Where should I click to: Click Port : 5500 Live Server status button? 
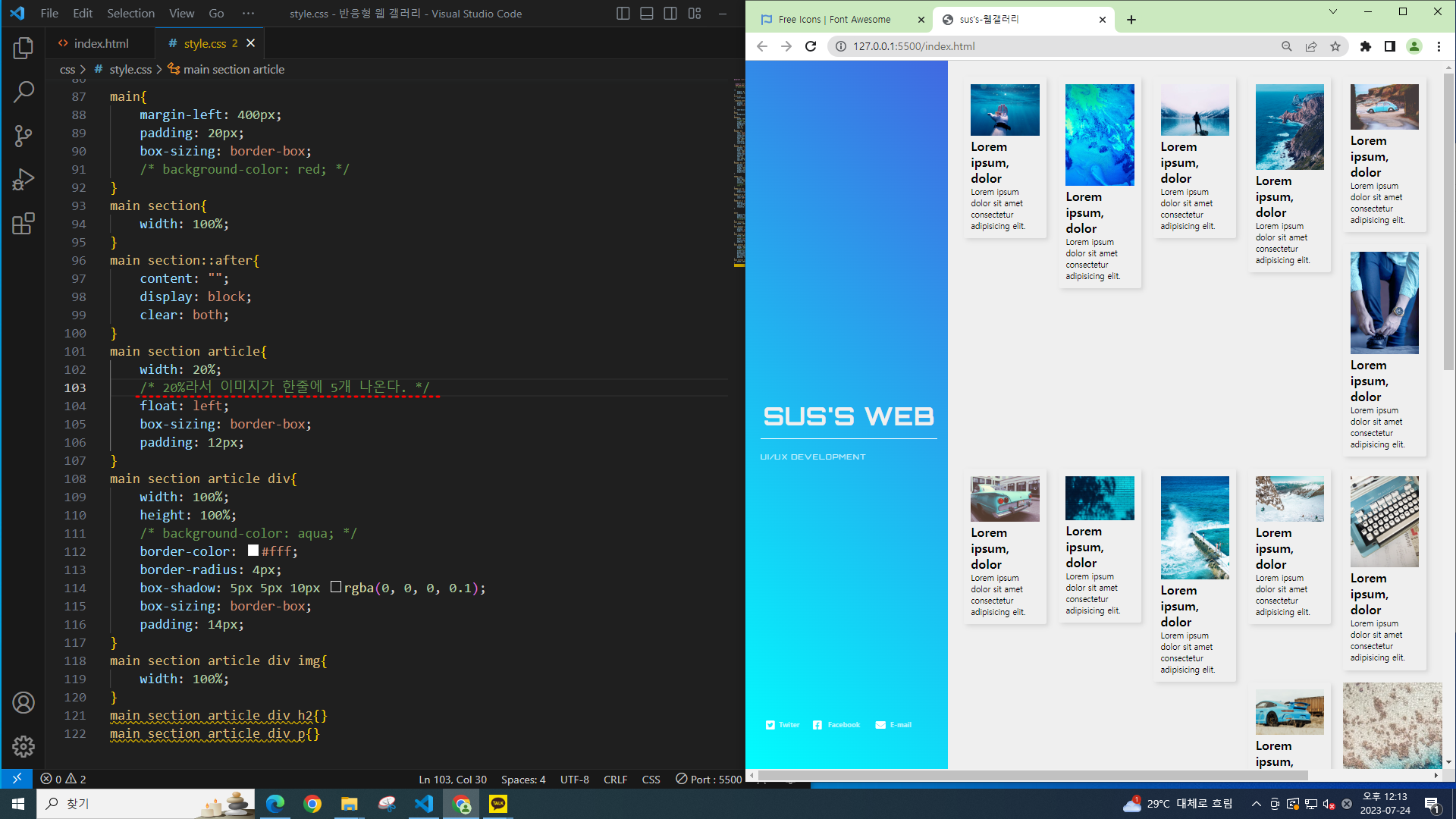pyautogui.click(x=708, y=779)
